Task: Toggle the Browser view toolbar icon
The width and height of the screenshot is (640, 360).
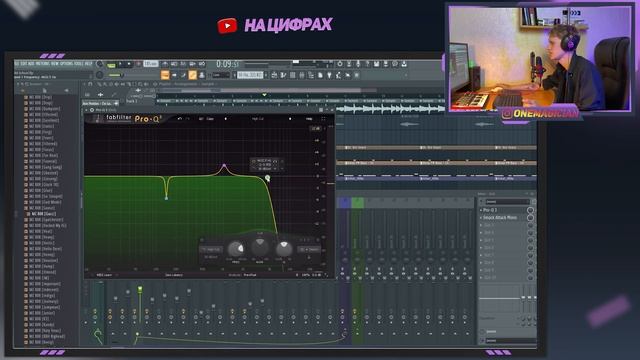Action: [x=311, y=75]
